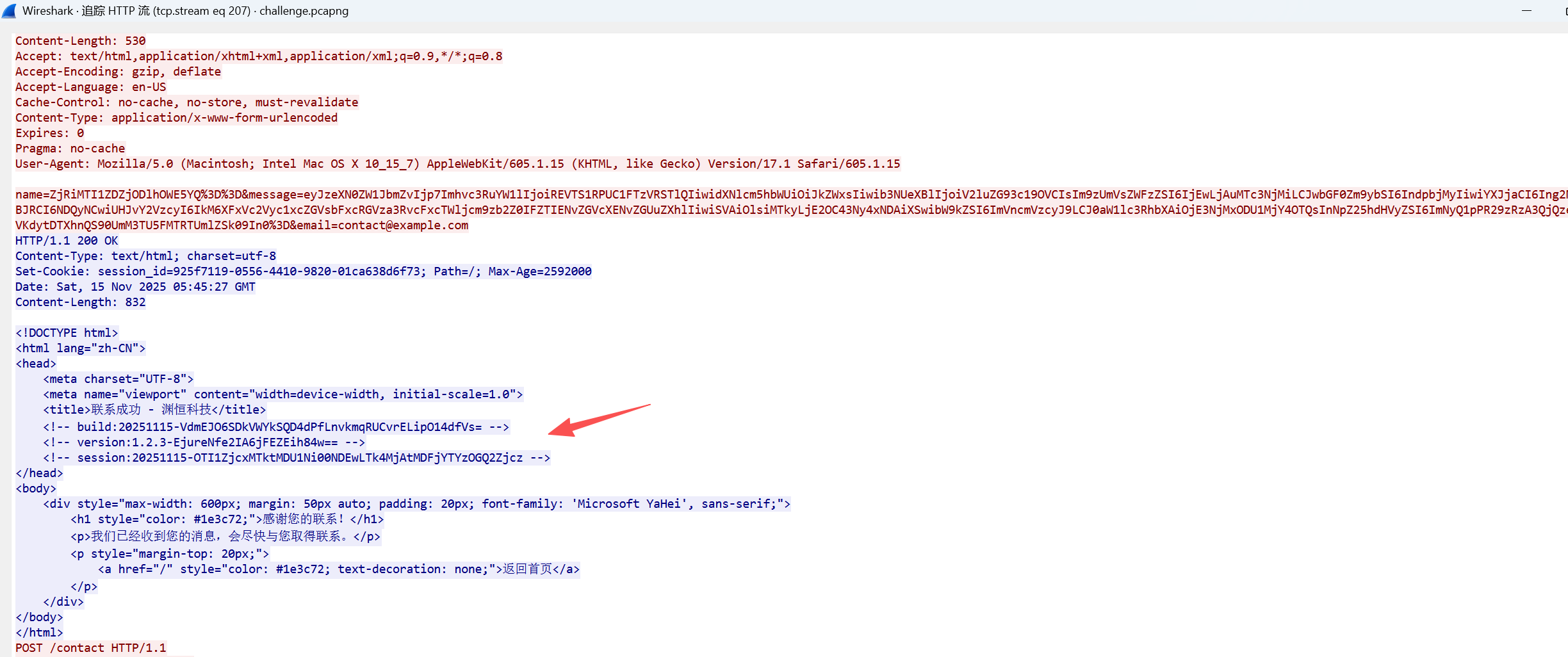Select the version:1.2.3 HTML comment line

tap(204, 442)
